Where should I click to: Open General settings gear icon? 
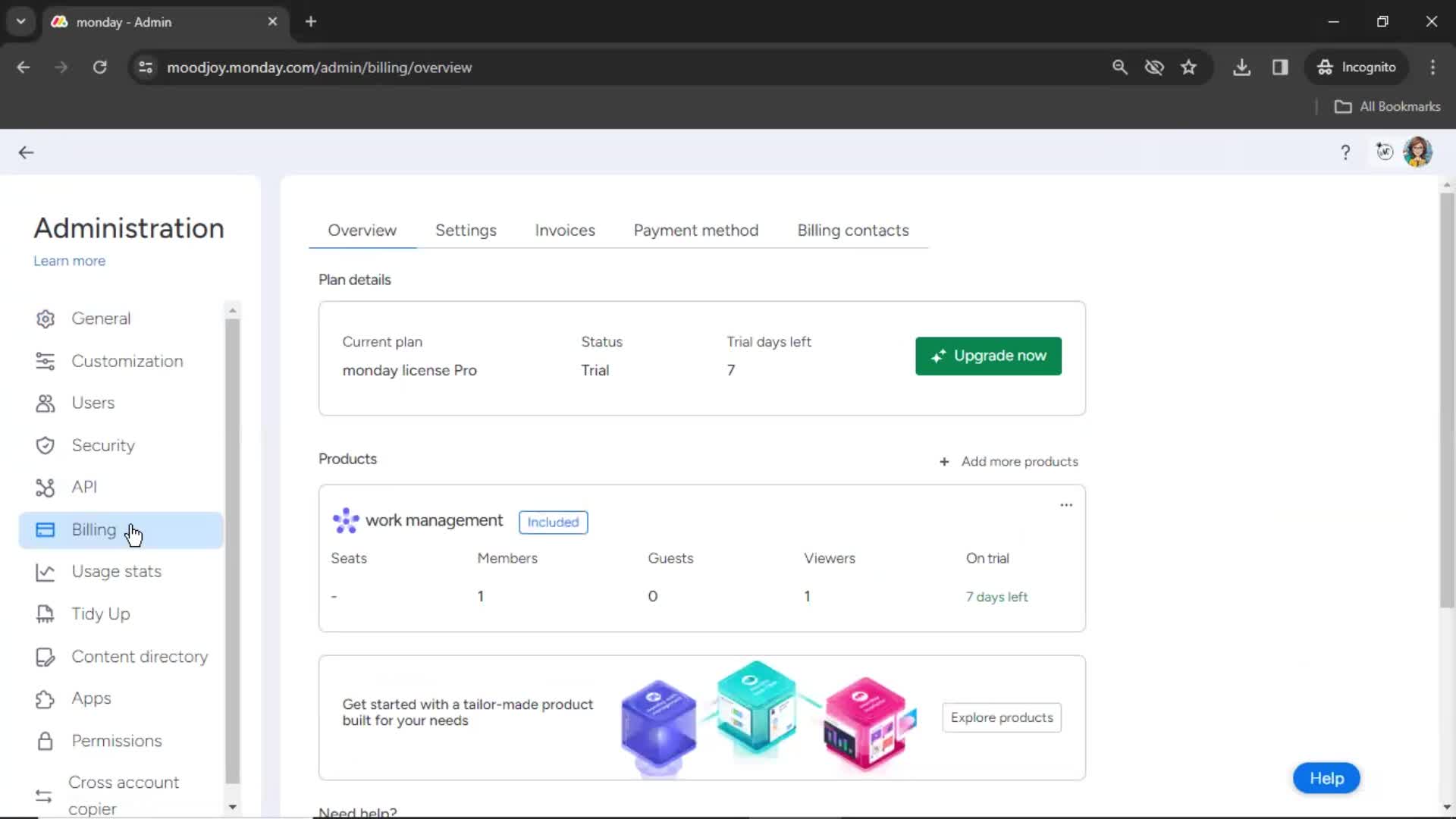tap(45, 319)
